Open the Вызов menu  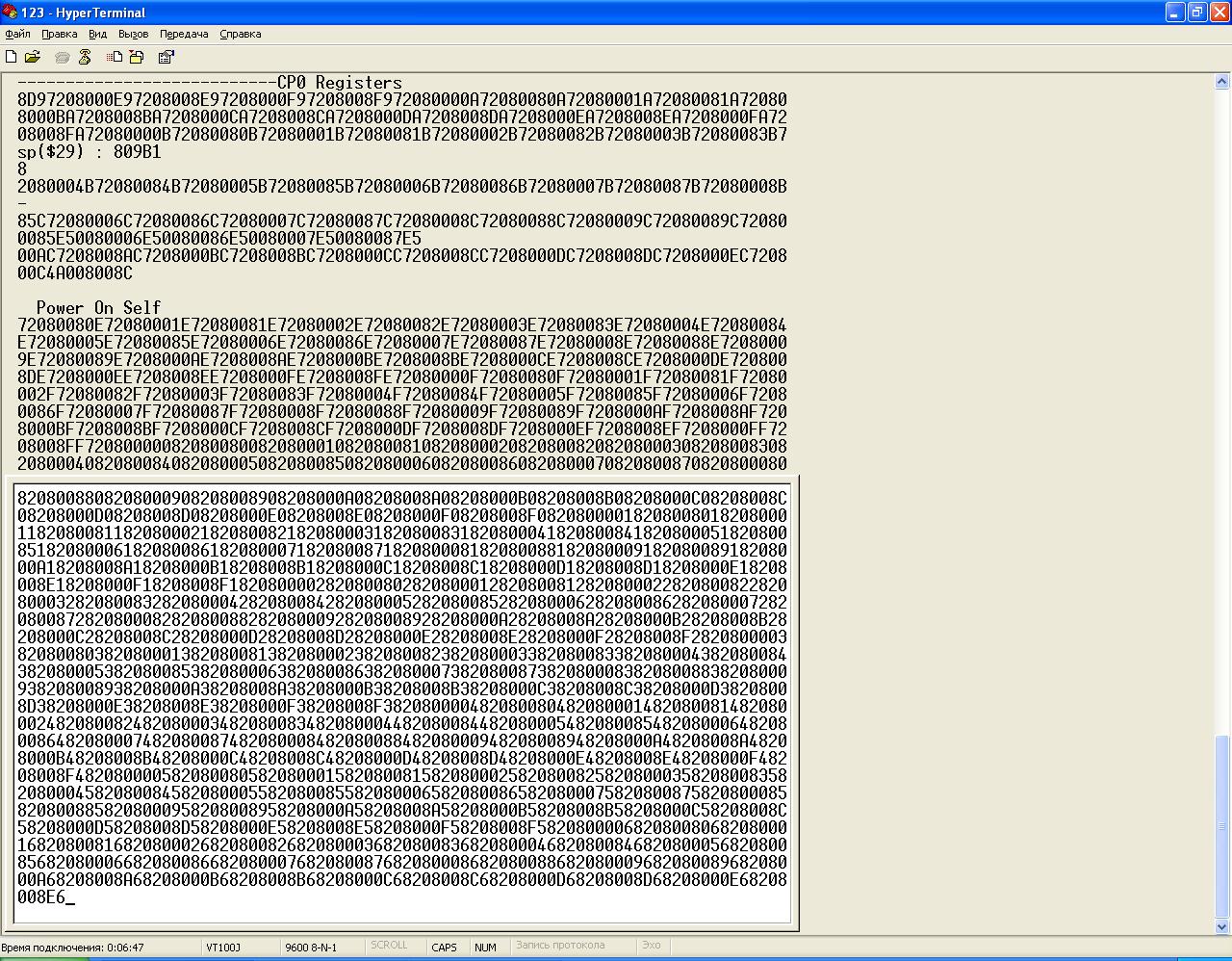pos(133,34)
